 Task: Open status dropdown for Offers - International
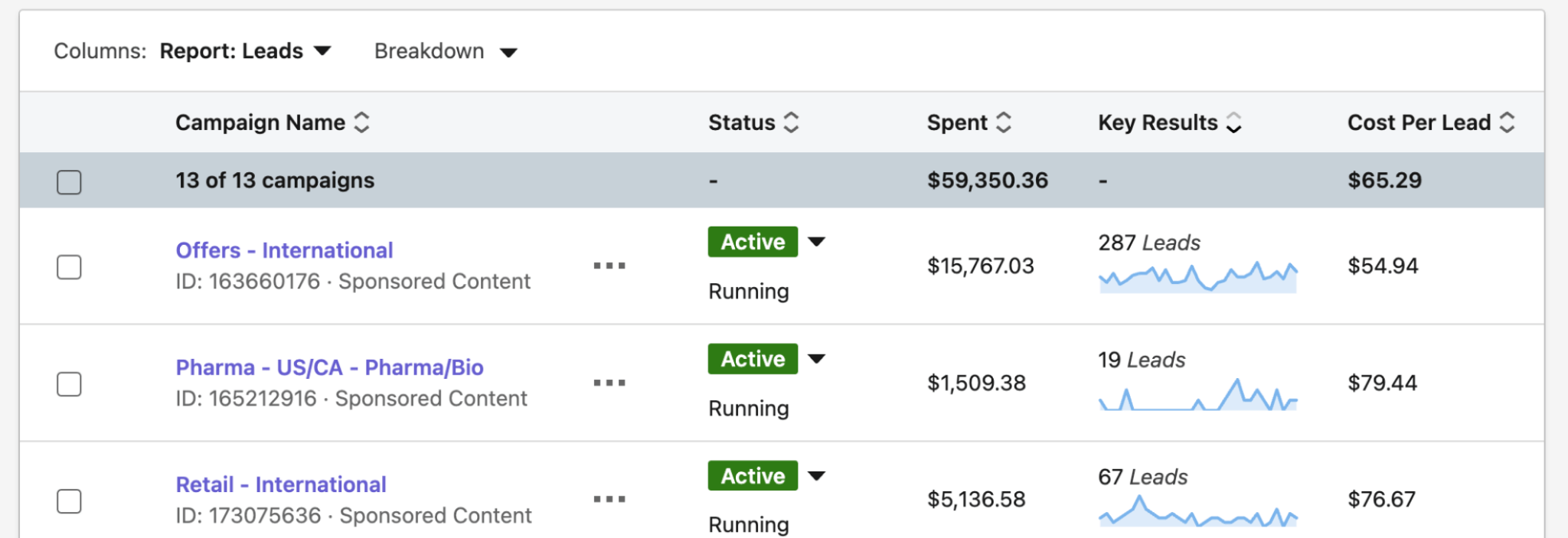point(817,242)
